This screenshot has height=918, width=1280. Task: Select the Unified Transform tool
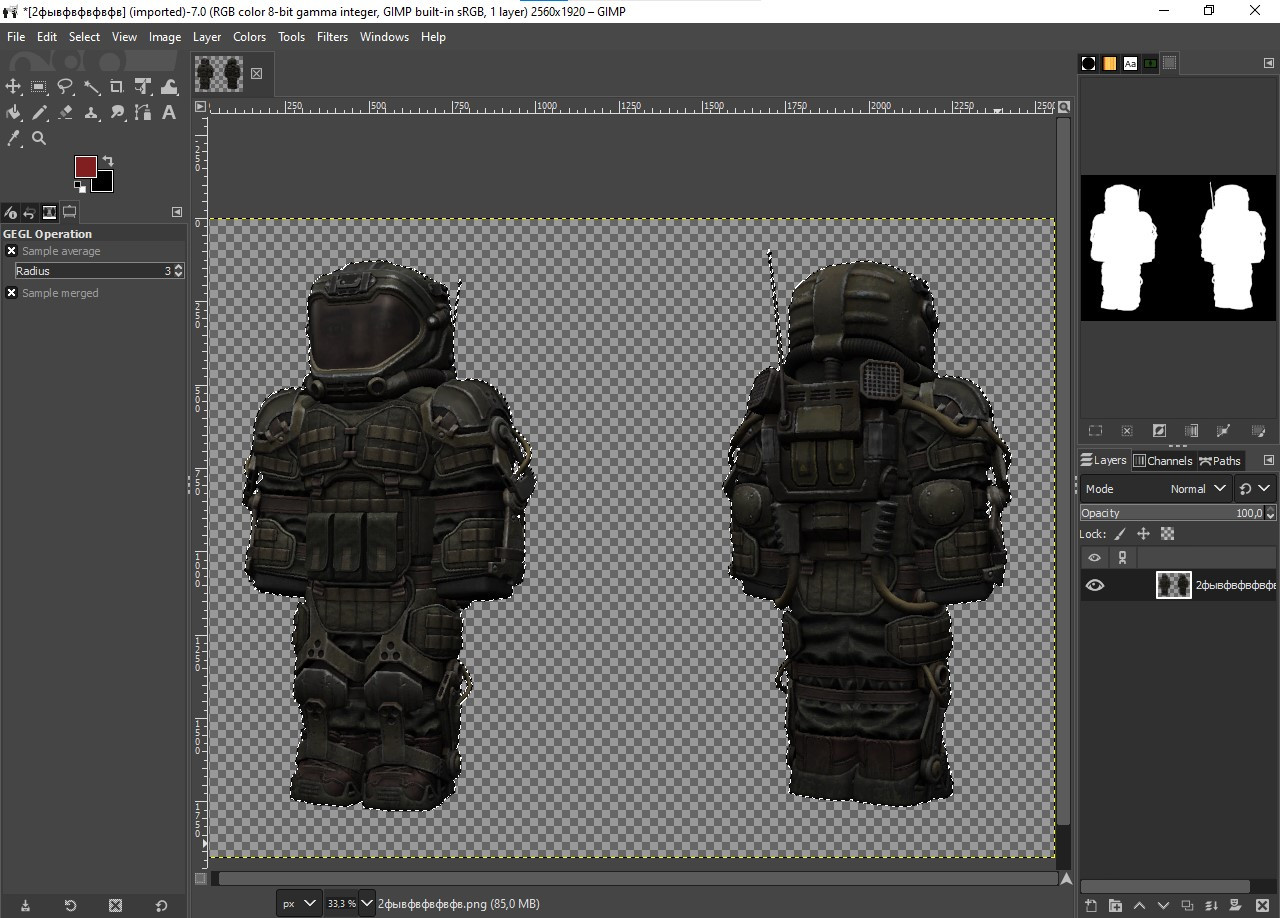click(143, 87)
